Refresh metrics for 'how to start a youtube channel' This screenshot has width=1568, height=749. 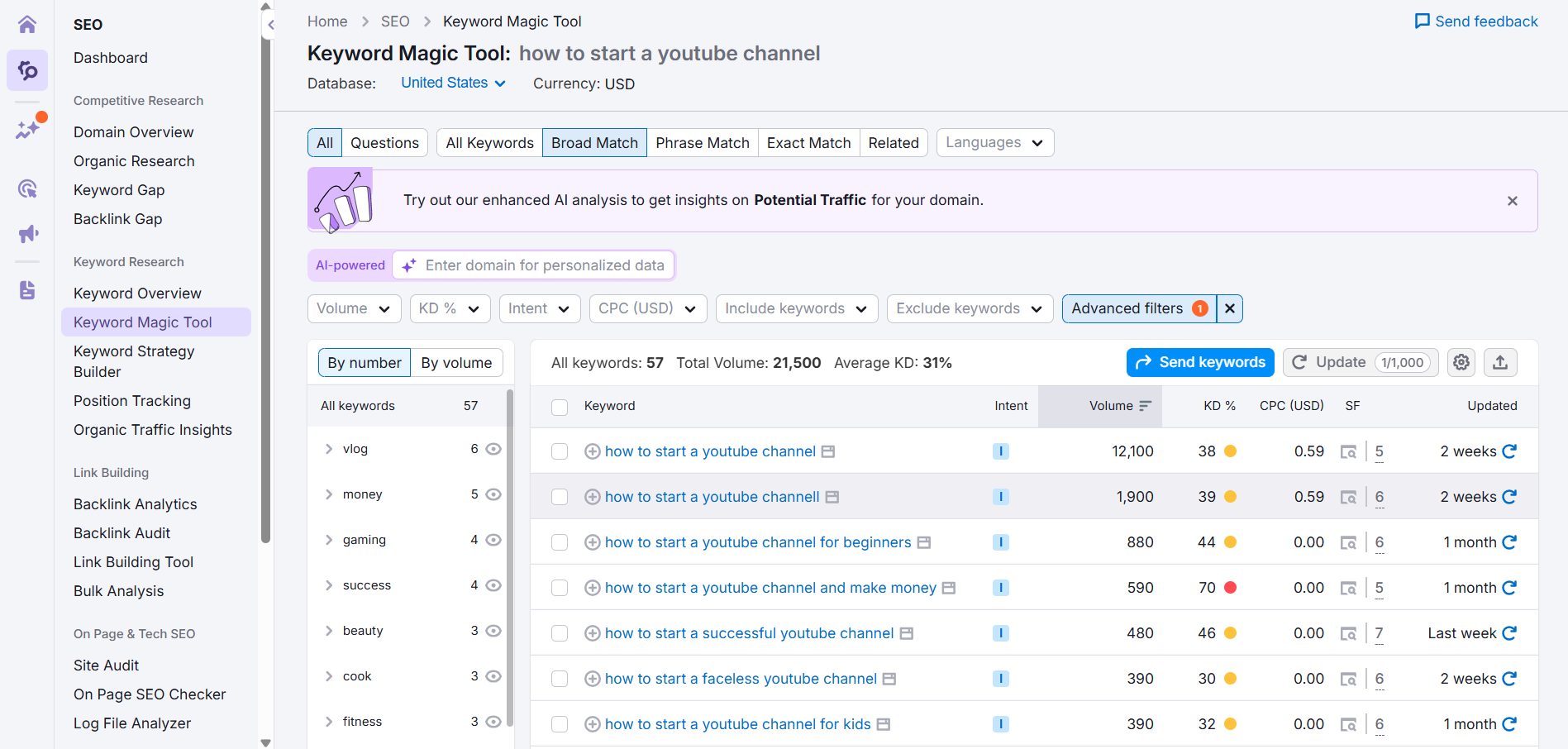point(1509,451)
